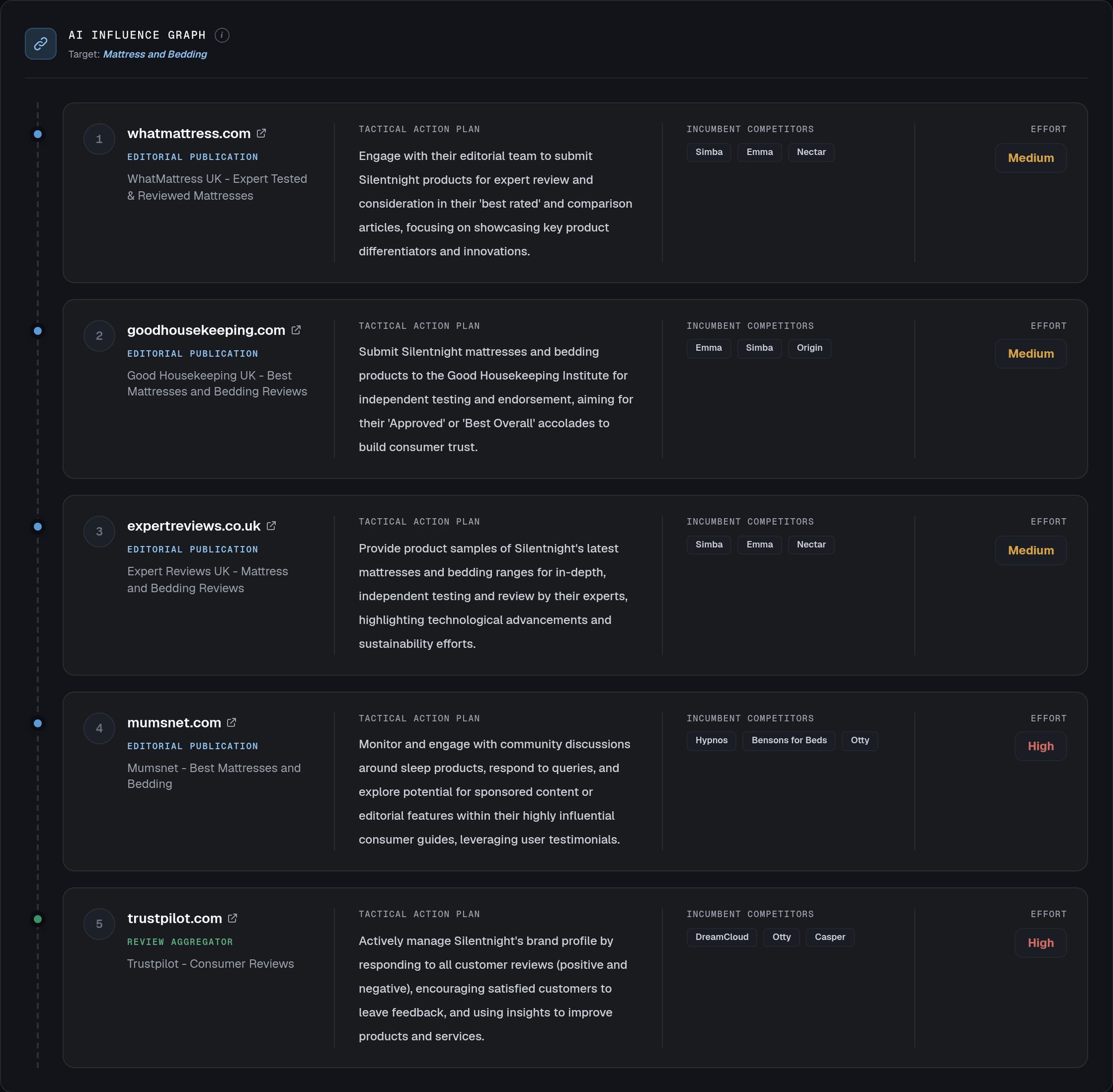Screen dimensions: 1113x1092
Task: Select Simba tag in whatmattress.com card
Action: (709, 153)
